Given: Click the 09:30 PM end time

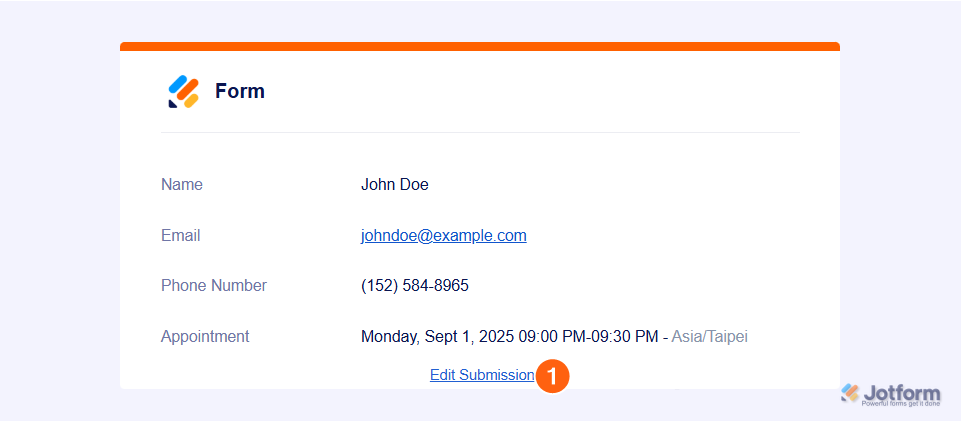Looking at the screenshot, I should click(622, 337).
